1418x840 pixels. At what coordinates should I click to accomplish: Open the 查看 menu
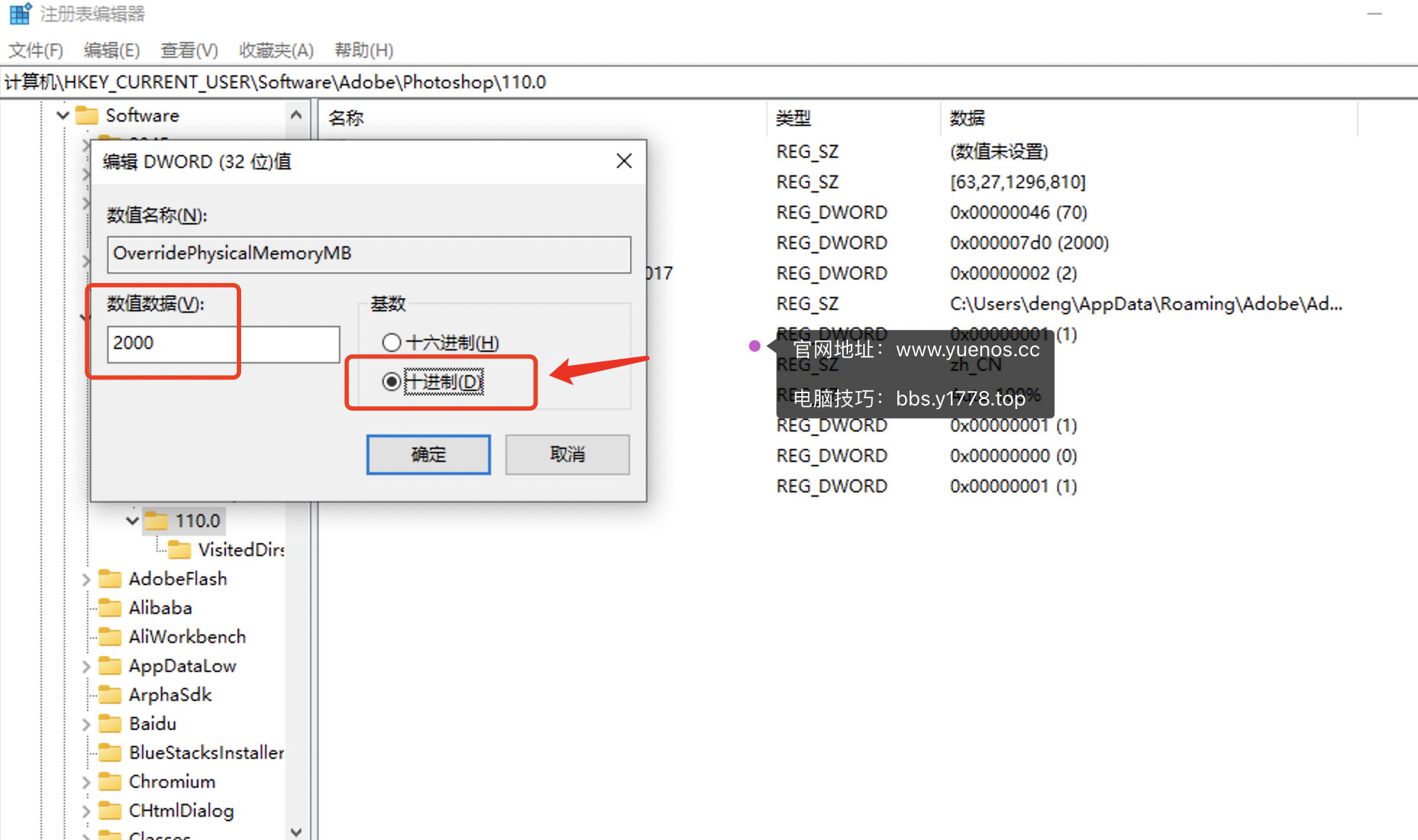pos(188,50)
